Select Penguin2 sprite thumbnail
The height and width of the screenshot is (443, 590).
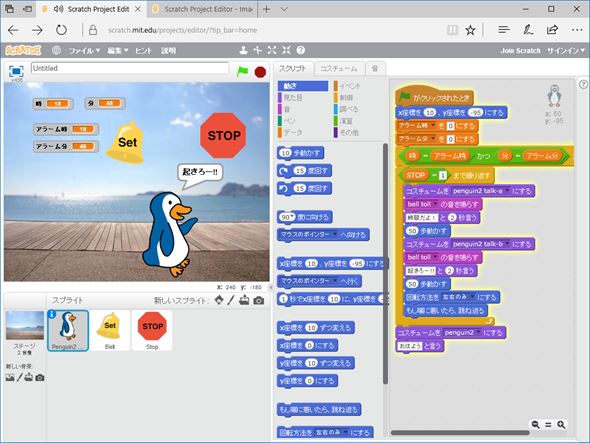(x=68, y=330)
